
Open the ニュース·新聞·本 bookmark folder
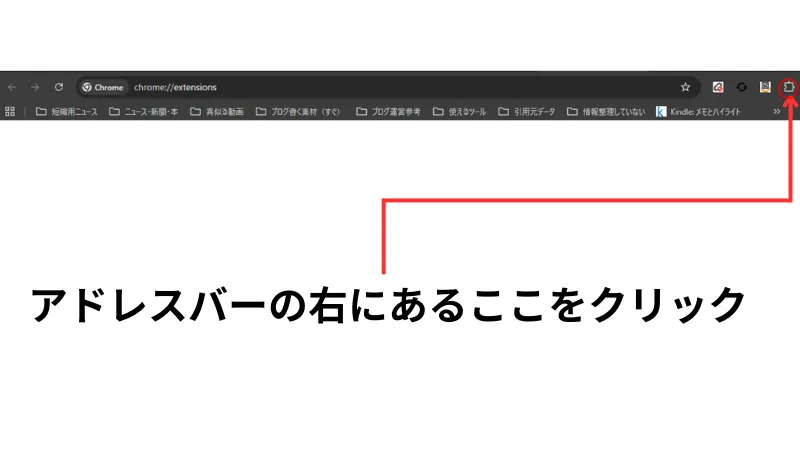point(144,111)
